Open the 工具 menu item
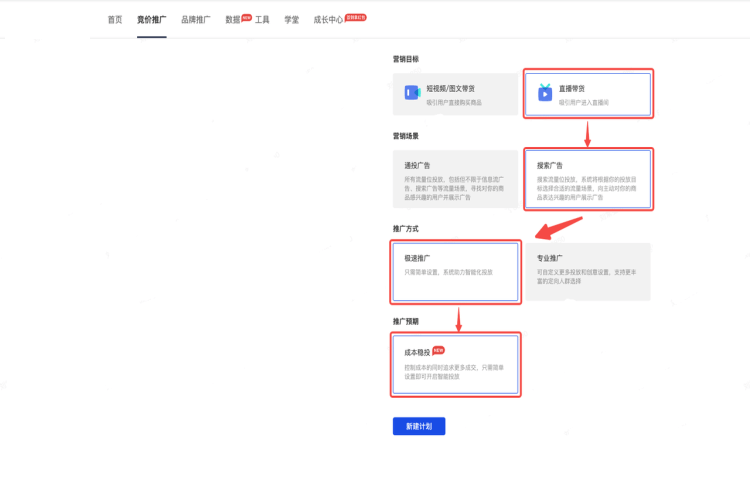 click(262, 20)
